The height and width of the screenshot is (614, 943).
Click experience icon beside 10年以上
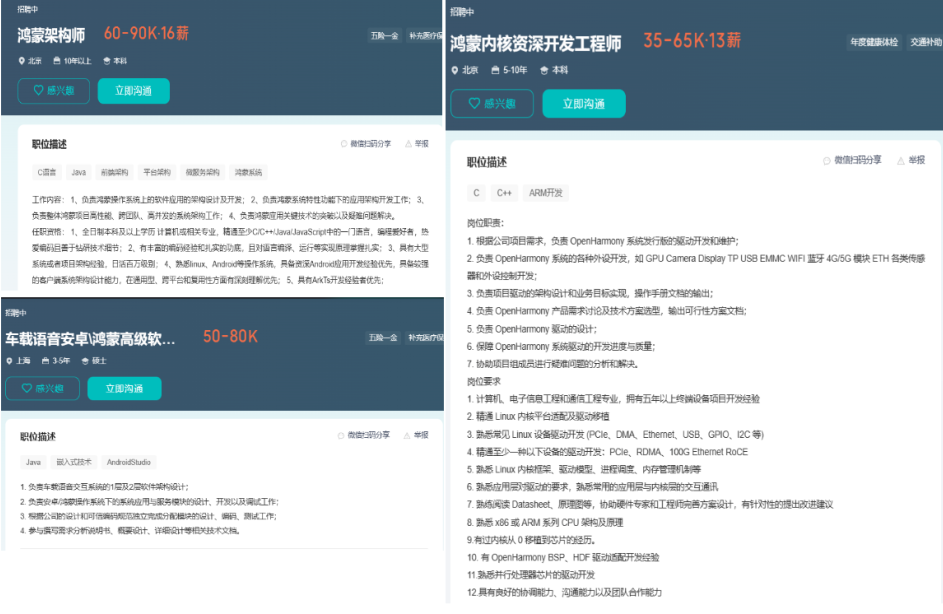pyautogui.click(x=57, y=61)
